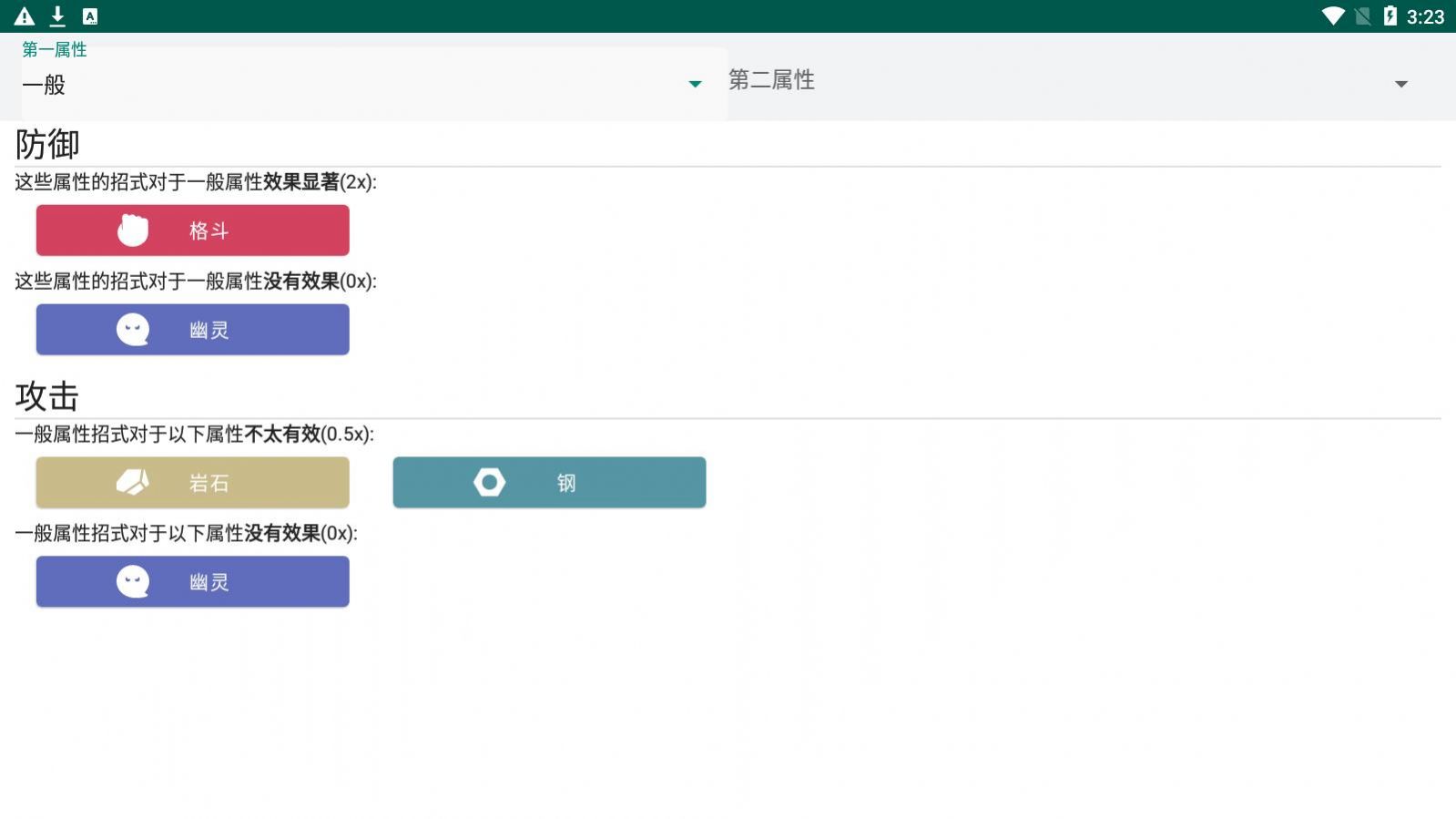Tap the no-SIM signal icon
Screen dimensions: 1456x819
pos(1363,16)
